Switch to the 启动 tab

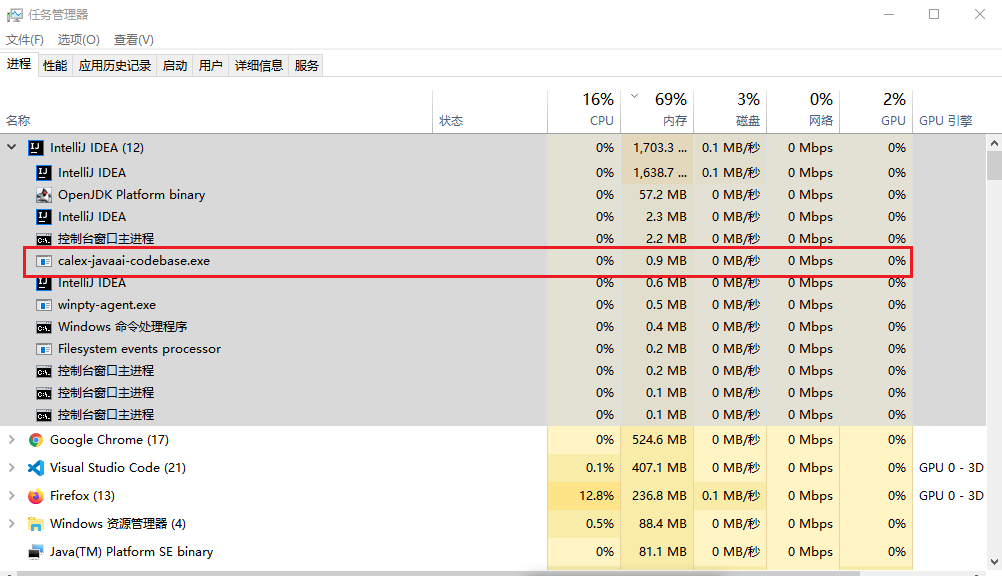(x=174, y=65)
